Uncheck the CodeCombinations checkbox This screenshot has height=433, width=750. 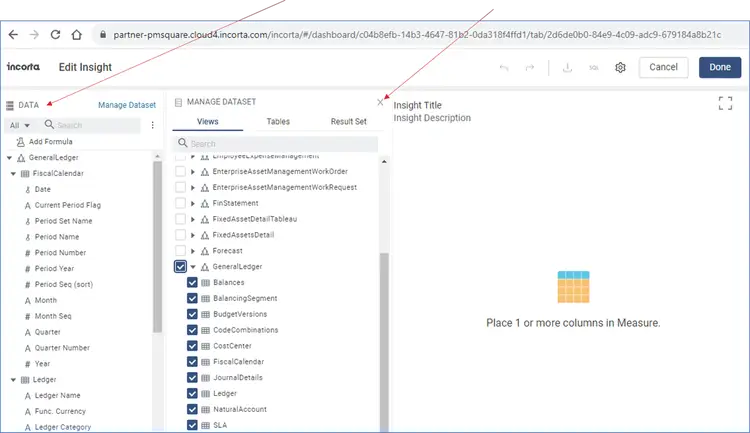(192, 330)
